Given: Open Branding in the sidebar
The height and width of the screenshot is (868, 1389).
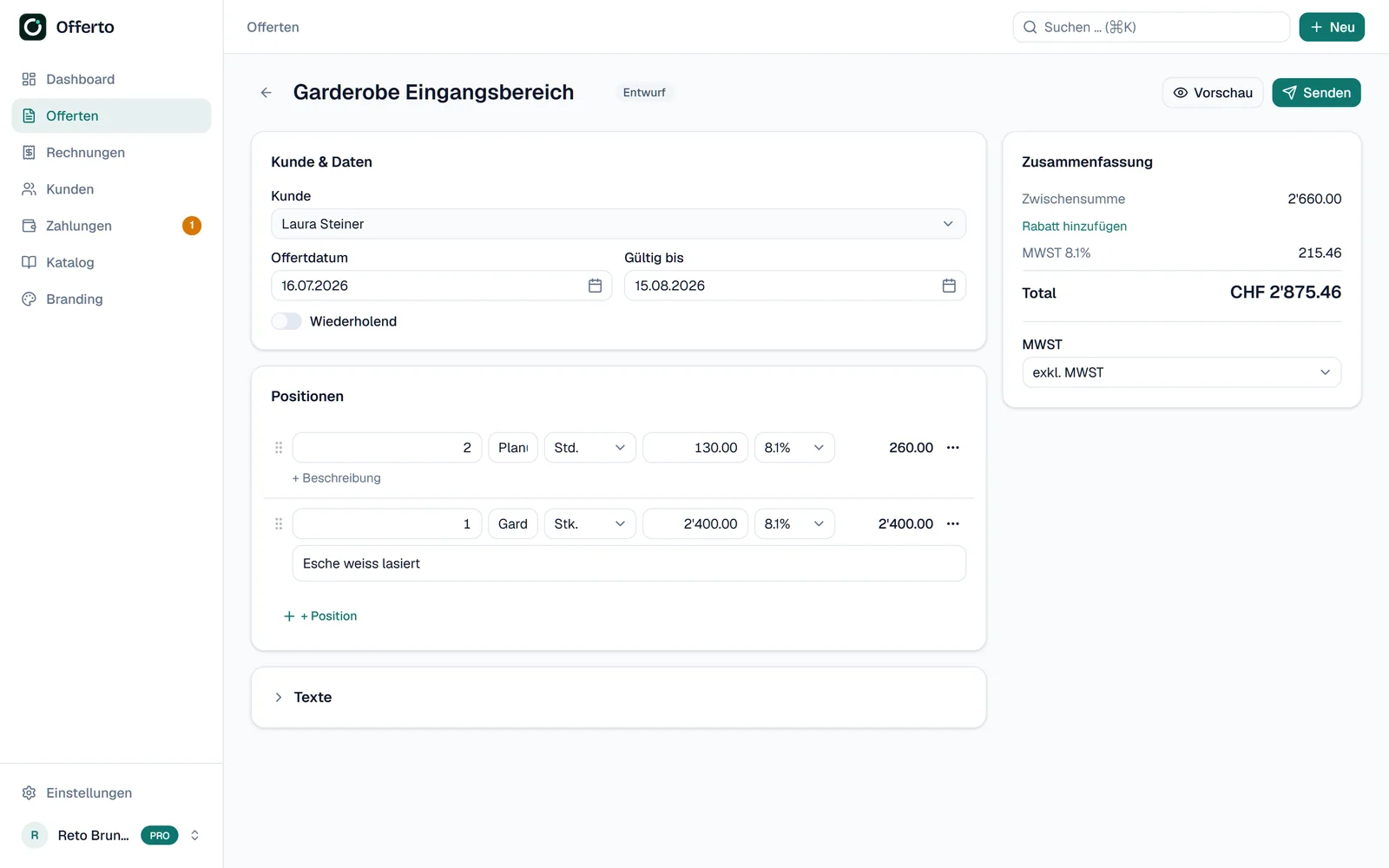Looking at the screenshot, I should (x=111, y=299).
